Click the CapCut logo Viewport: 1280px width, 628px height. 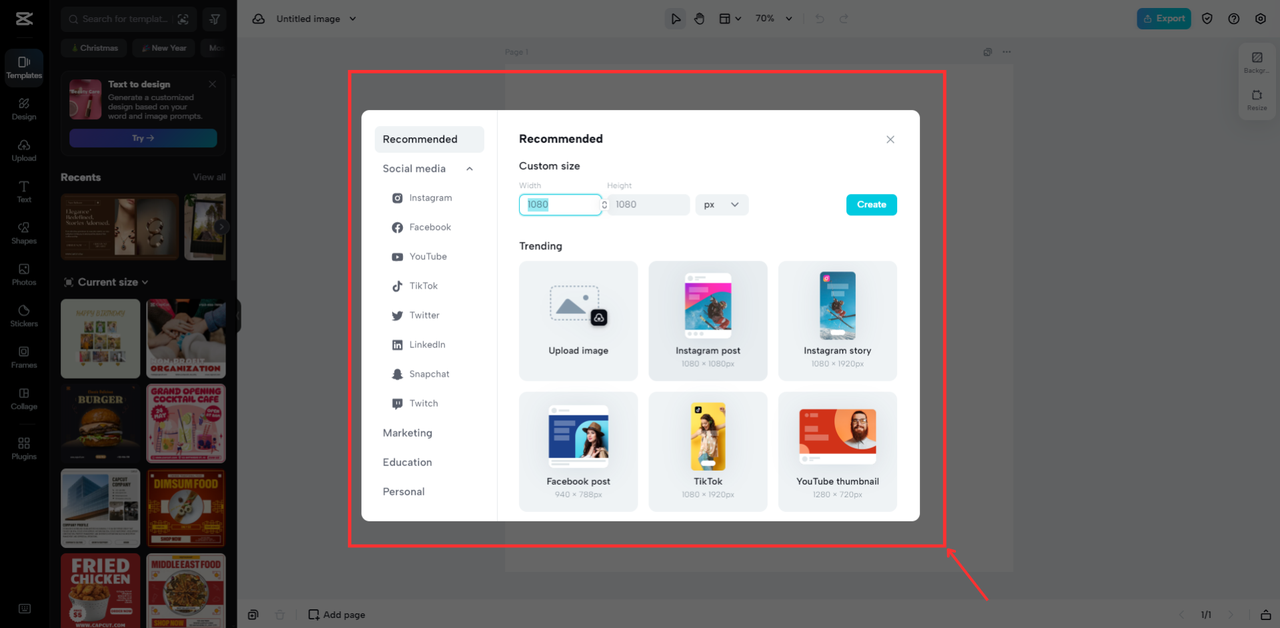[24, 18]
